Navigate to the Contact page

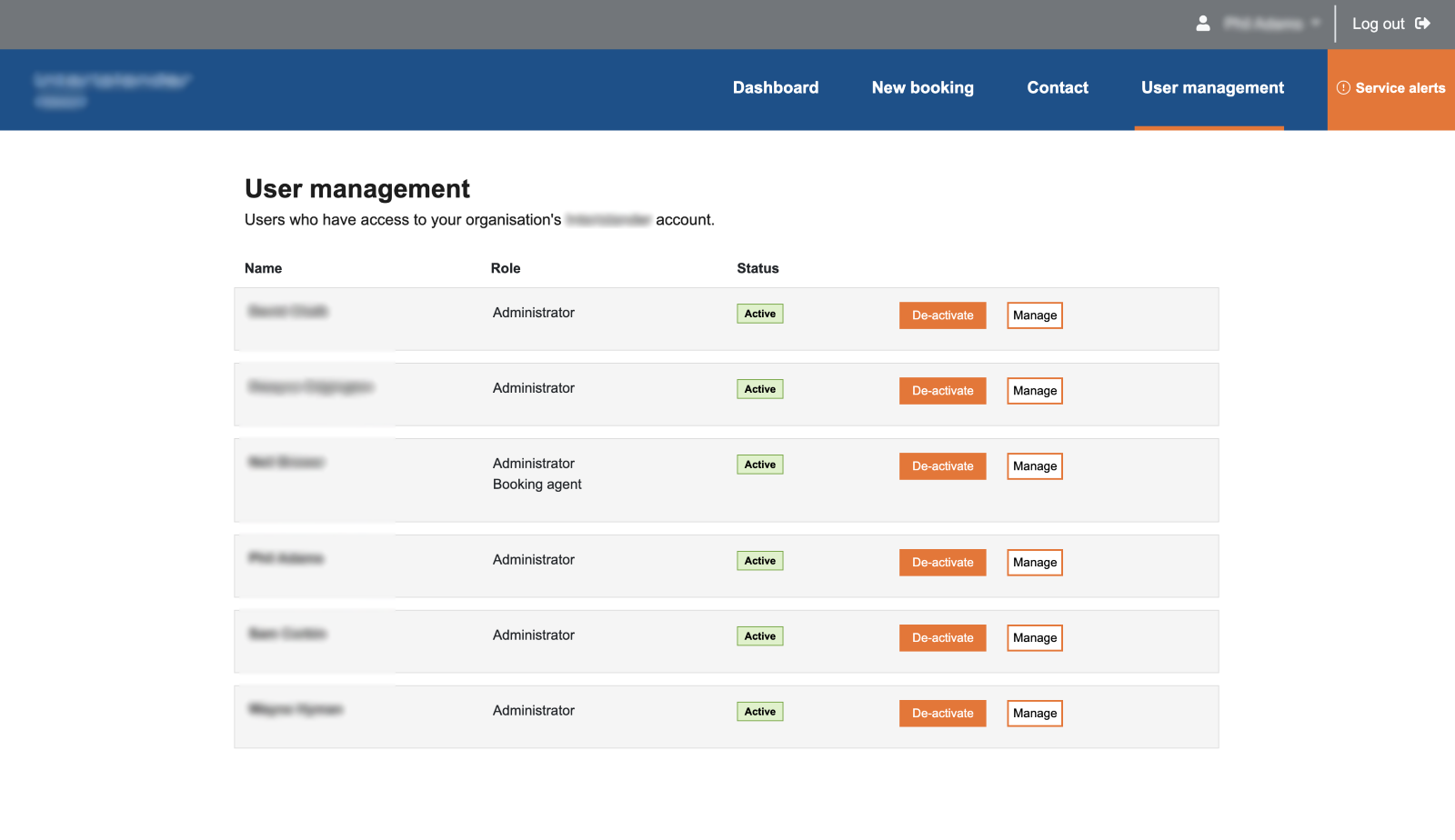(1057, 87)
